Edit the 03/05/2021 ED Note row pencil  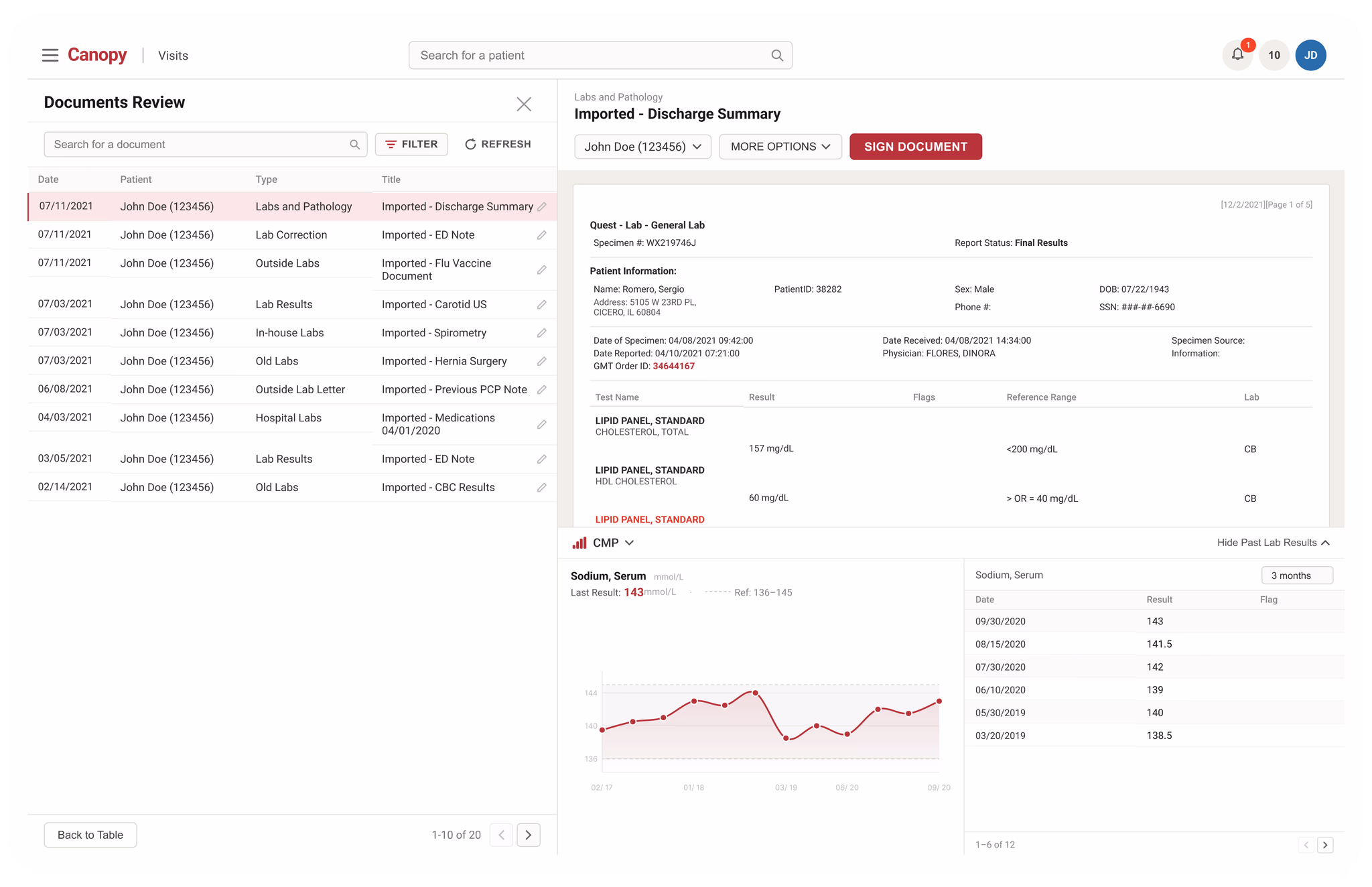pyautogui.click(x=542, y=460)
